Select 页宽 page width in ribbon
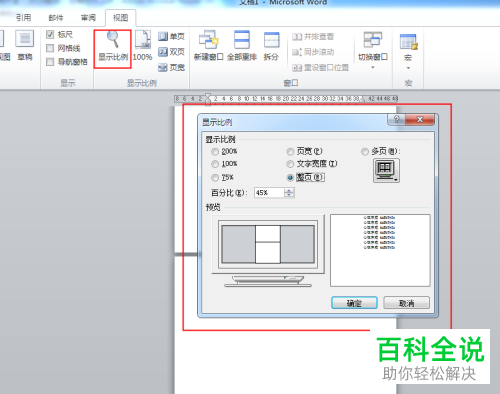The width and height of the screenshot is (500, 394). click(x=171, y=67)
